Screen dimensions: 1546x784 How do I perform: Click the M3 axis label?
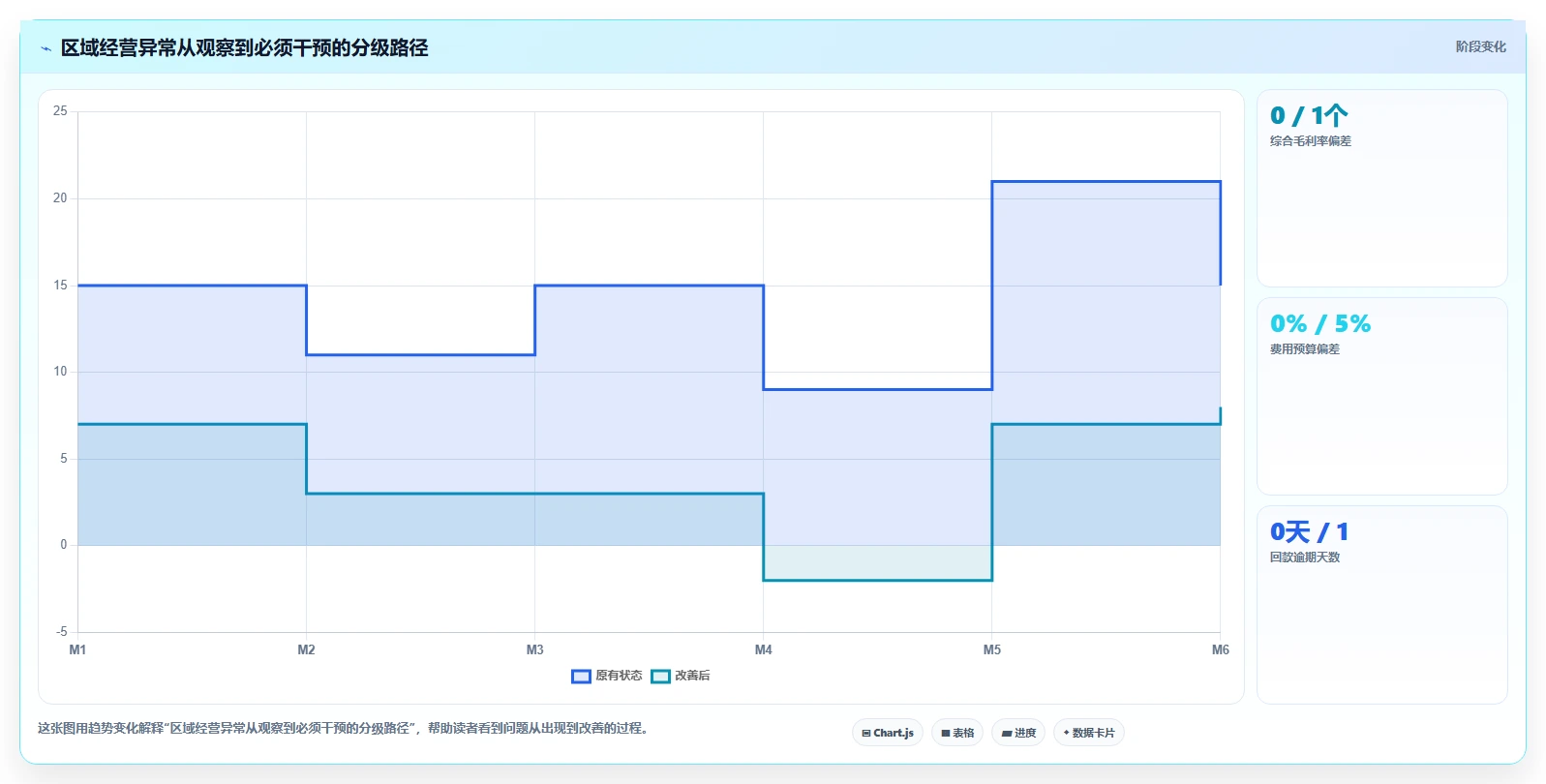[x=534, y=649]
